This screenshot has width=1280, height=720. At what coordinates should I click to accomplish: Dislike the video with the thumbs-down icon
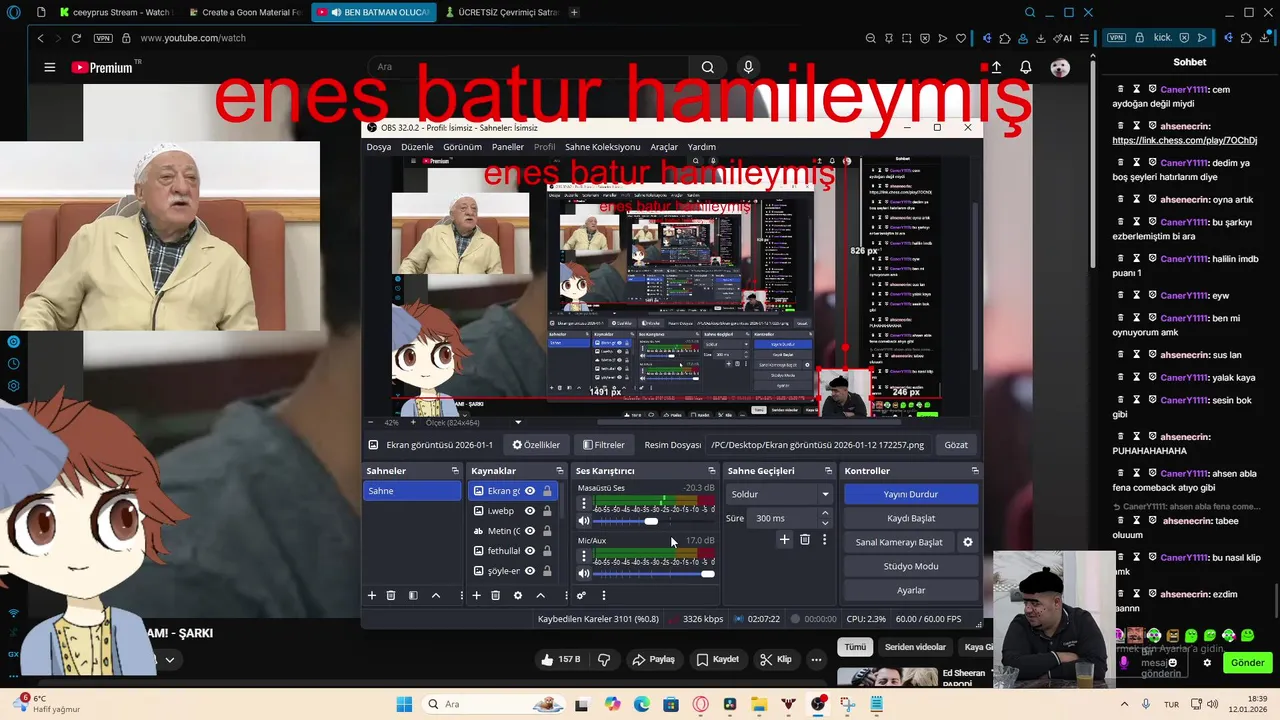(604, 660)
